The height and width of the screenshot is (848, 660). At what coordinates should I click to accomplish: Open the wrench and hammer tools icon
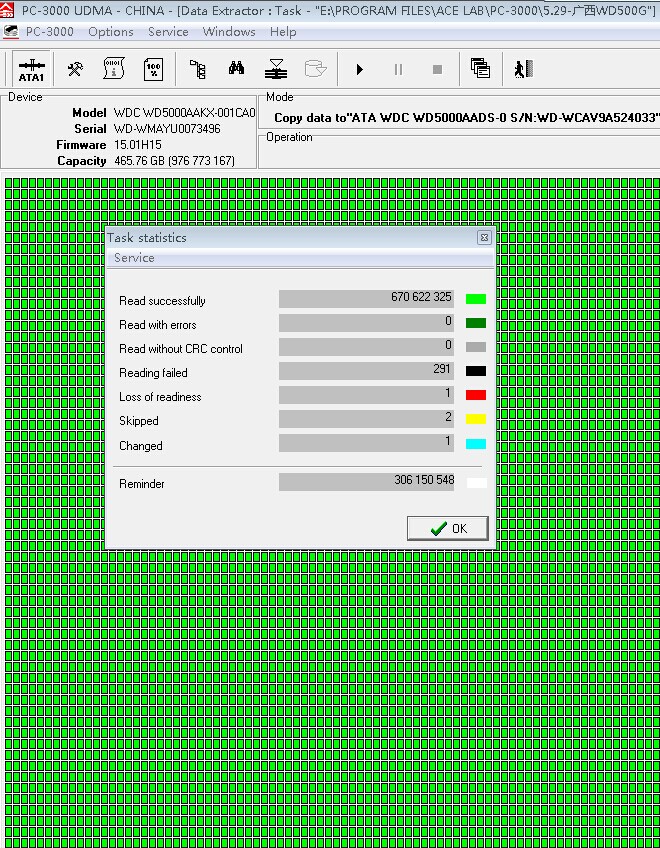pyautogui.click(x=75, y=69)
